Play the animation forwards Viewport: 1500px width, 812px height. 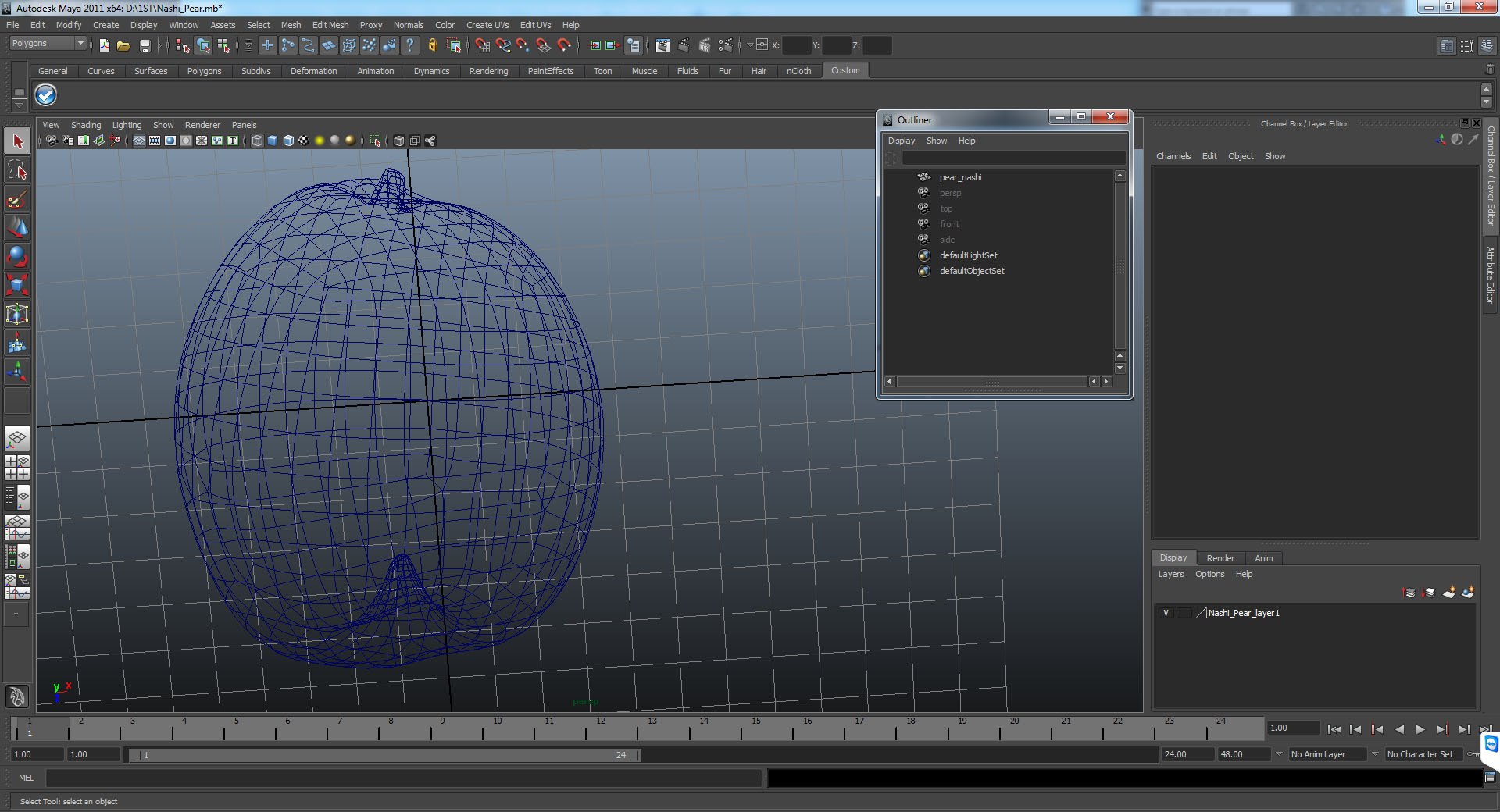click(1420, 729)
